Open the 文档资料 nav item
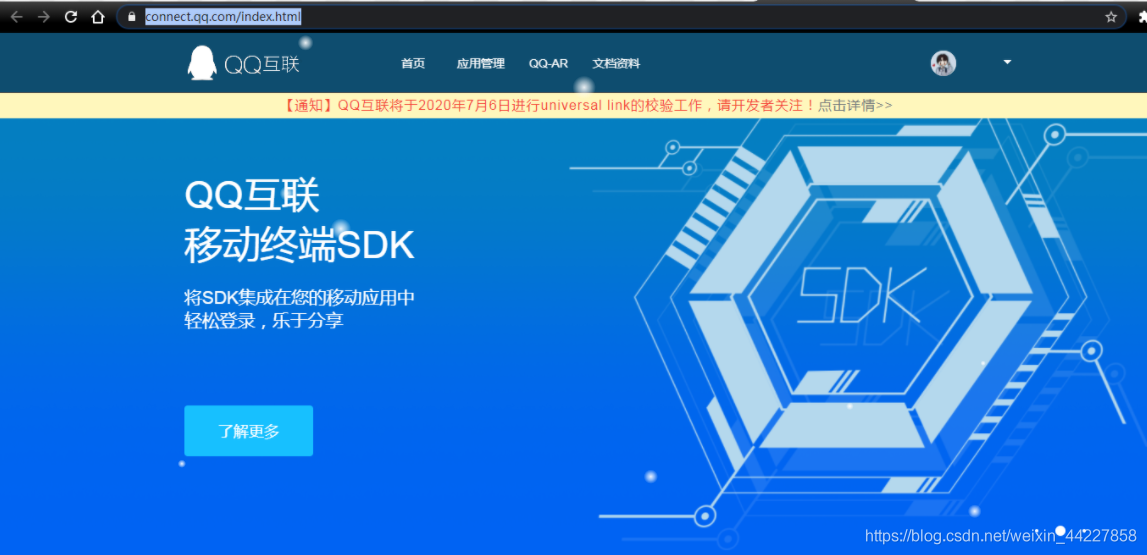 [x=616, y=64]
